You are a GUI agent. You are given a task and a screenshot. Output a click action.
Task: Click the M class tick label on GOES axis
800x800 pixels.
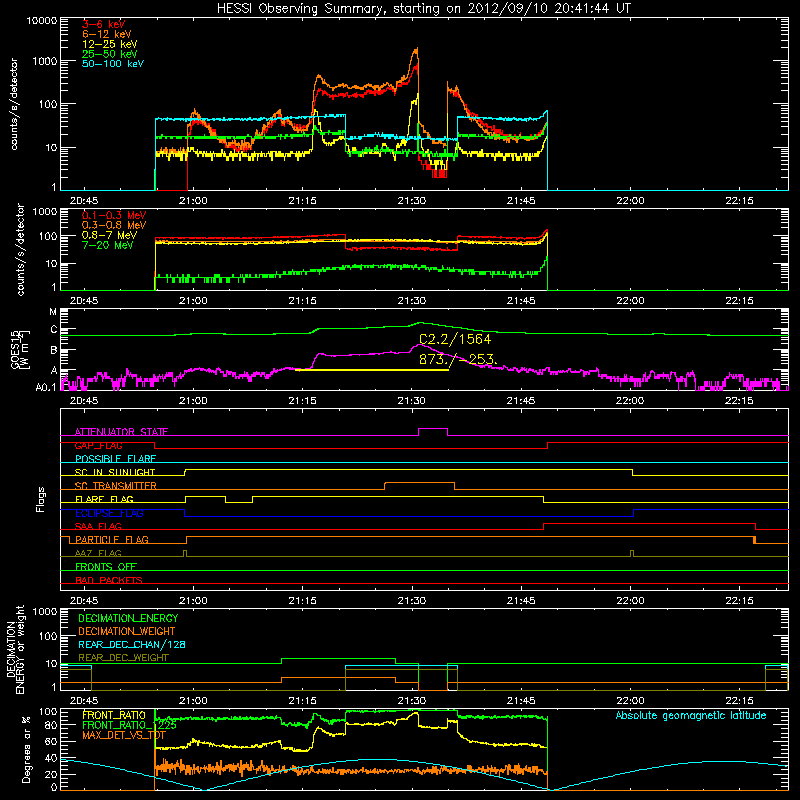[x=53, y=312]
